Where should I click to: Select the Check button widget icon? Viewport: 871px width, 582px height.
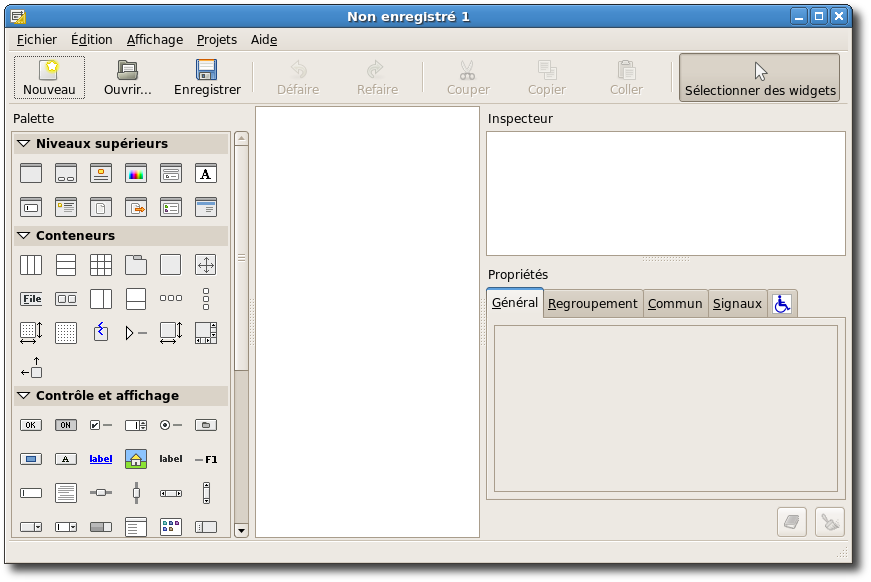pos(101,425)
